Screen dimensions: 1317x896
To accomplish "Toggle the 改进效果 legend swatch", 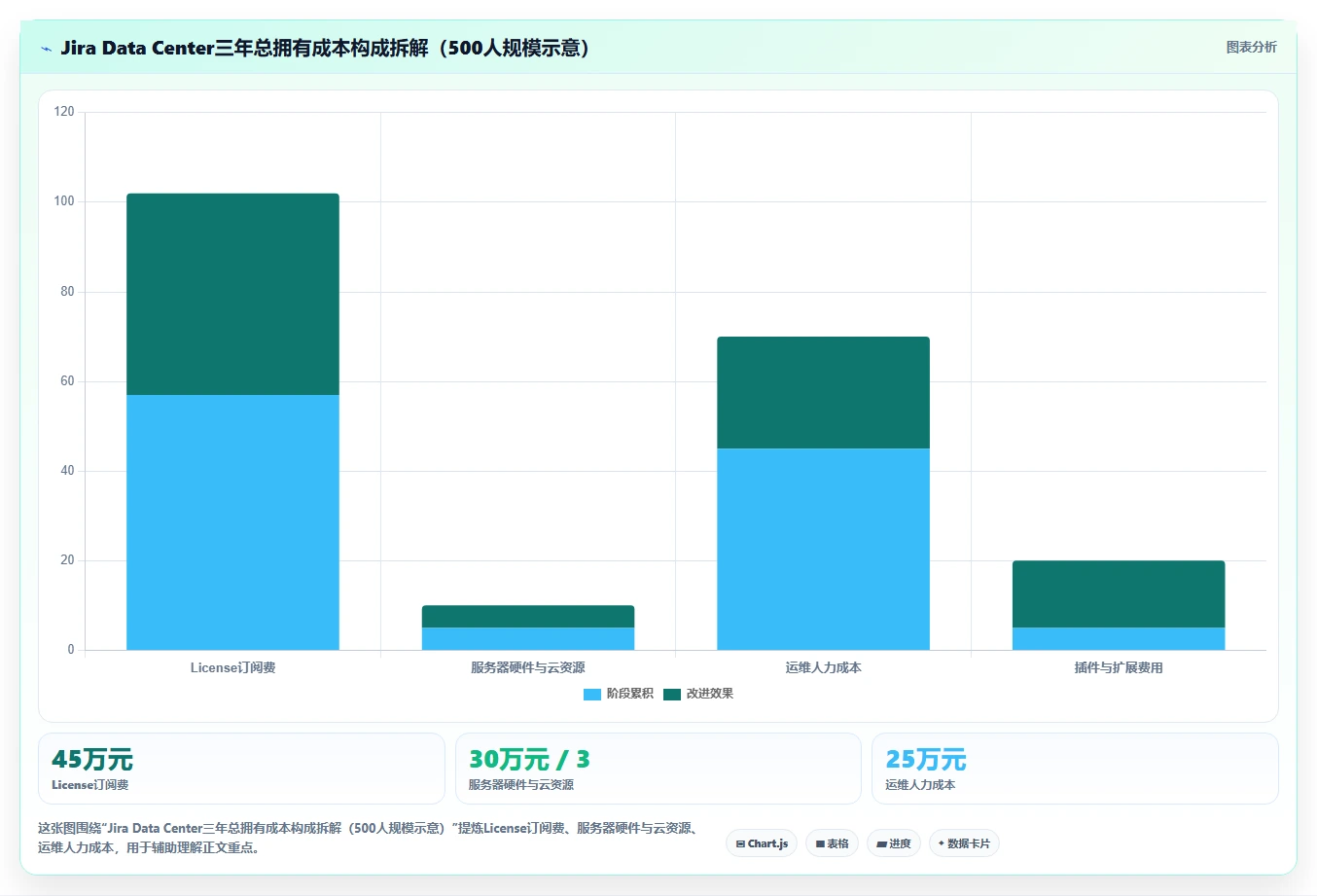I will pos(672,694).
